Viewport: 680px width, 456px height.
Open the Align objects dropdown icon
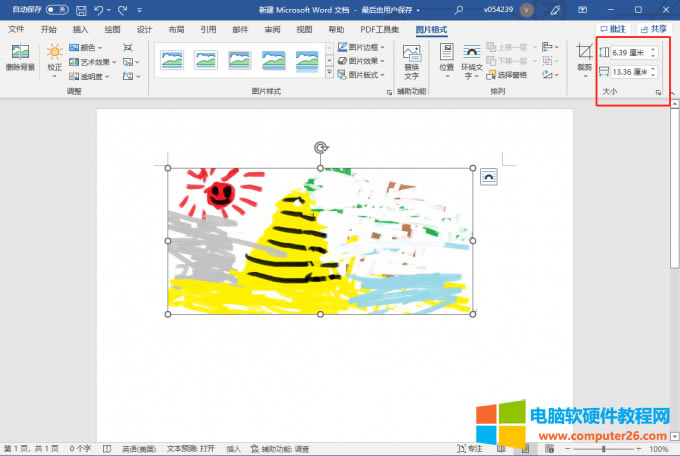(x=550, y=47)
